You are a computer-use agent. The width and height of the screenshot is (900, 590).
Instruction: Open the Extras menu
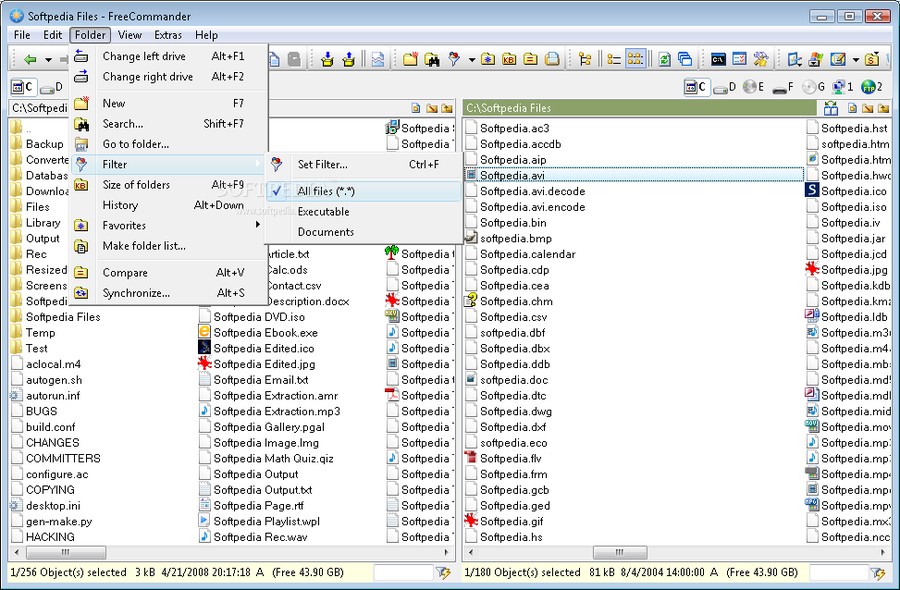(168, 35)
